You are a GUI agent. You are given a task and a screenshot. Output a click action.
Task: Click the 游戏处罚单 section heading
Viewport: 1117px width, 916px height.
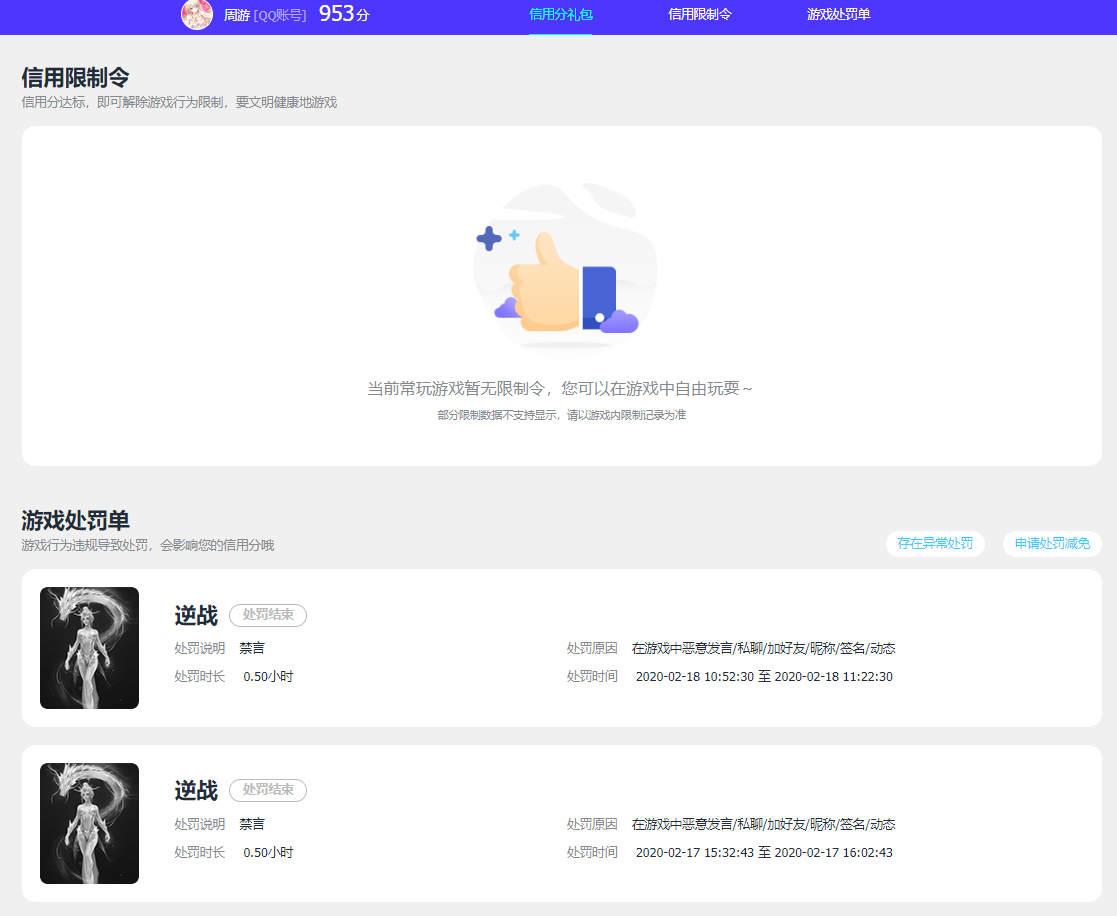click(x=76, y=520)
